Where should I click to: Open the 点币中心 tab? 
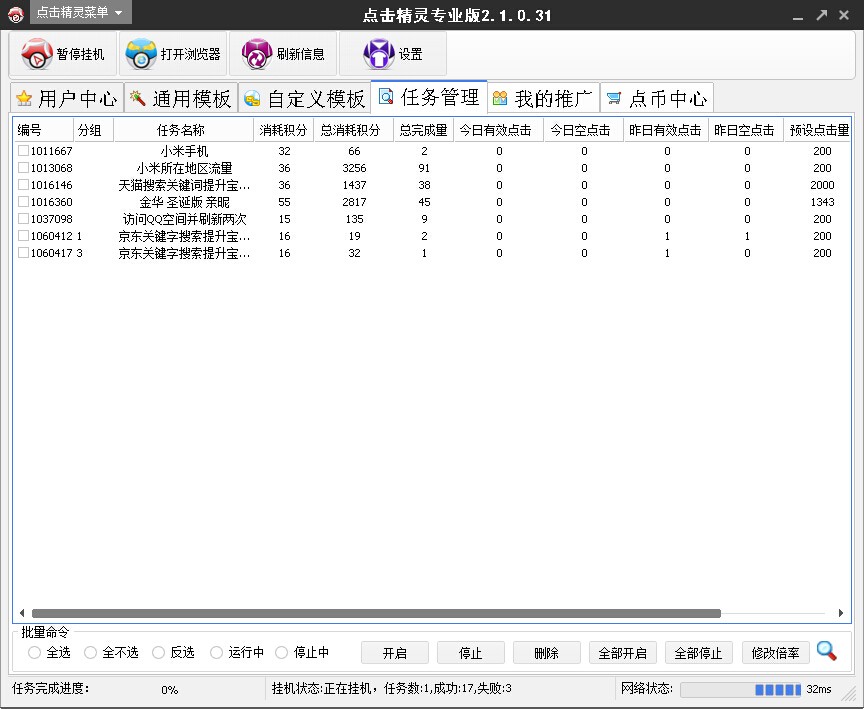[x=657, y=98]
